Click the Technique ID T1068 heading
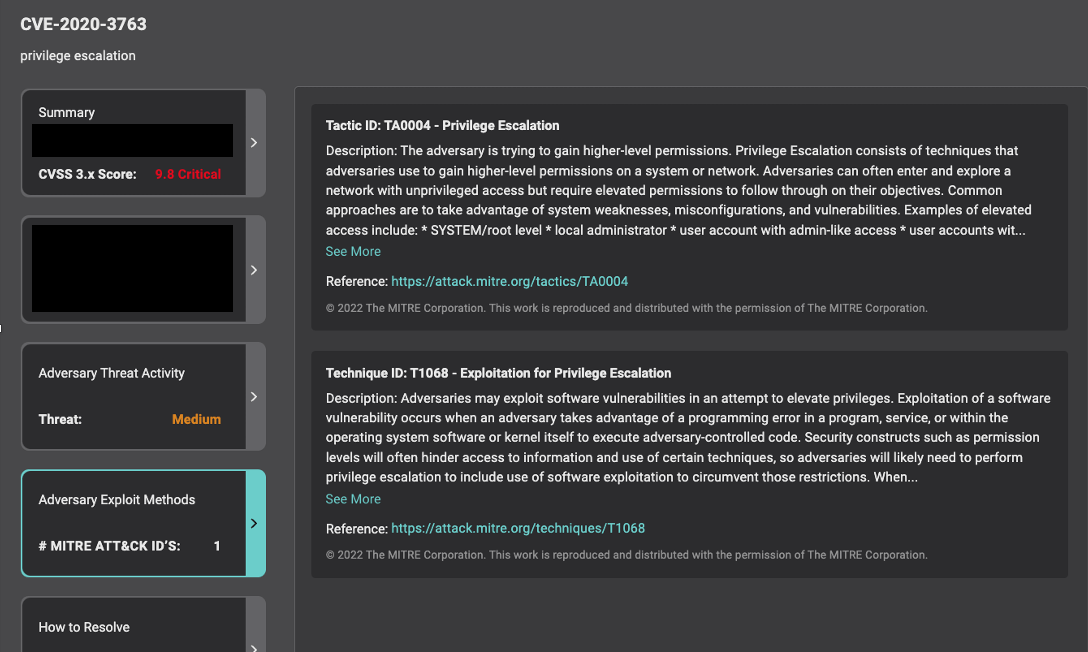Screen dimensions: 1088x652 coord(498,373)
